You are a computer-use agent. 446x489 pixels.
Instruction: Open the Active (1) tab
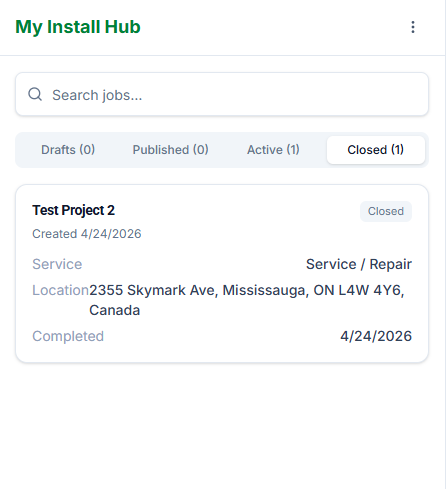[273, 150]
